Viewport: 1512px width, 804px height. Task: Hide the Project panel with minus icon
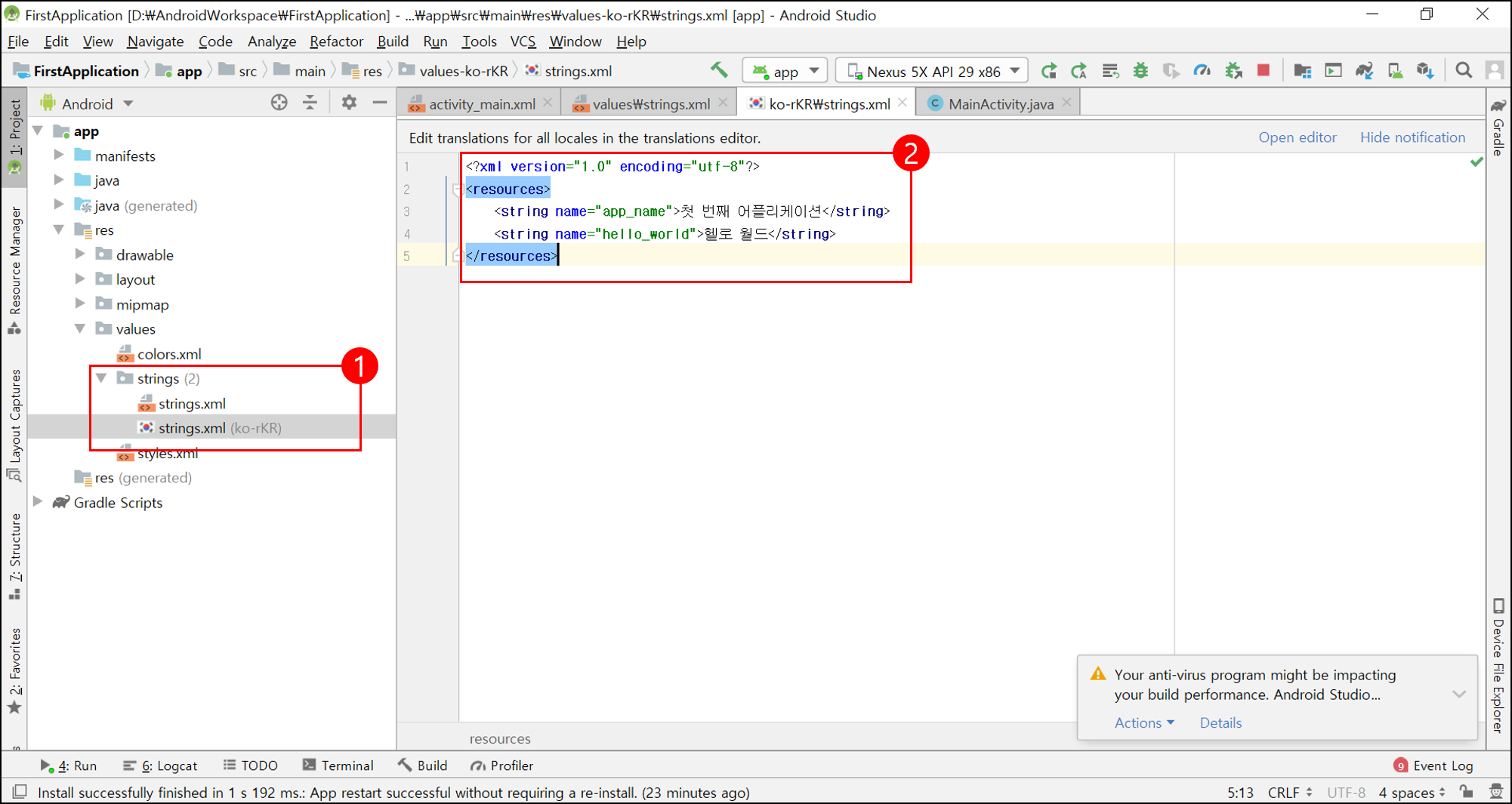380,103
